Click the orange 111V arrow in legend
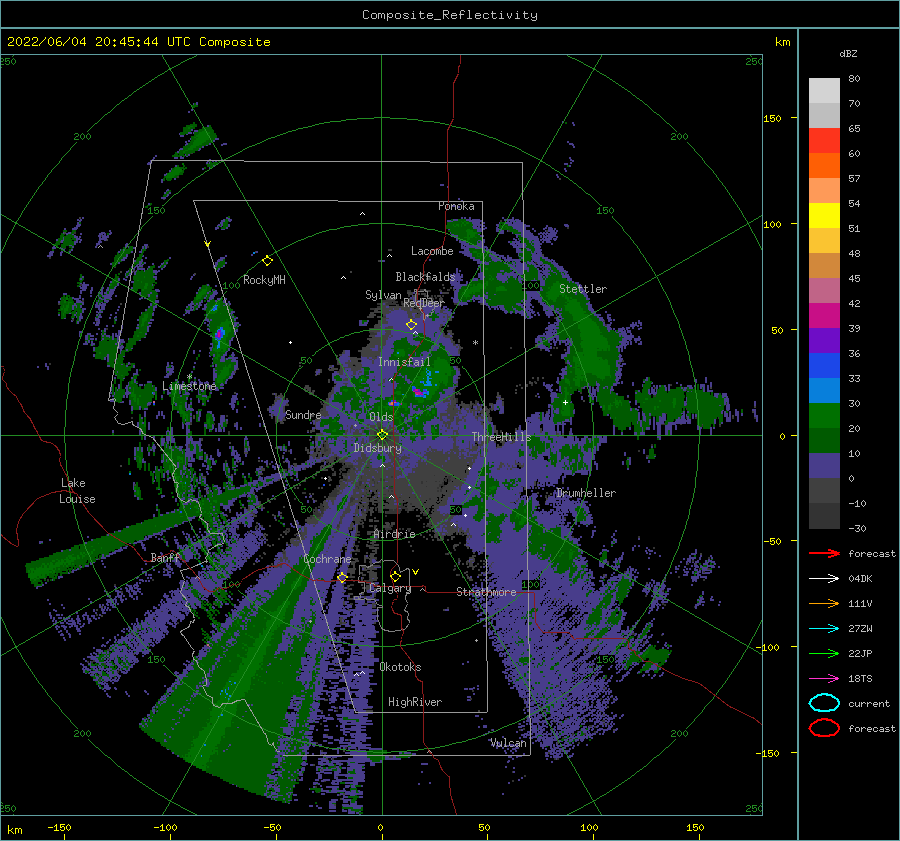 (824, 603)
